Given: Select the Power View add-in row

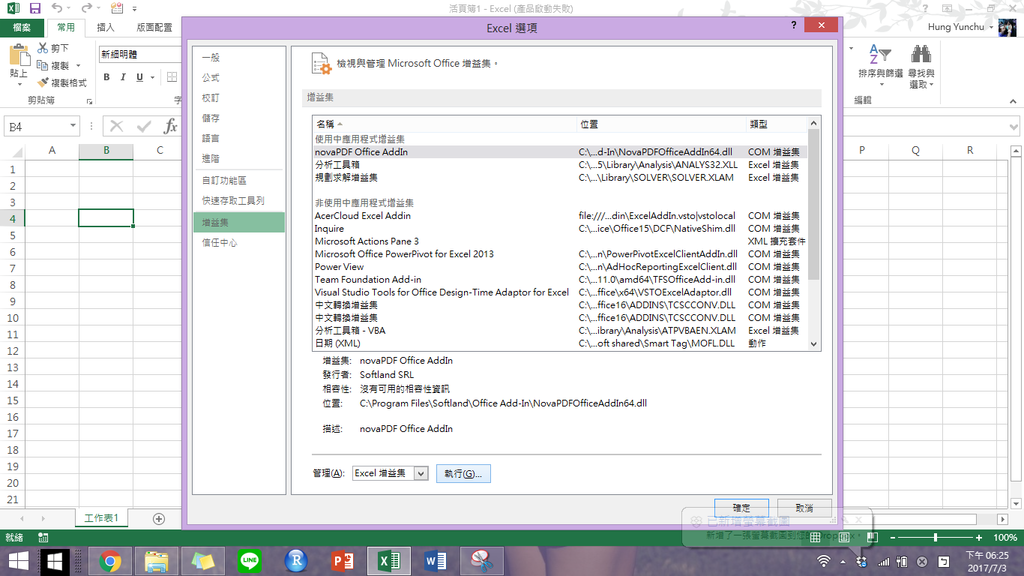Looking at the screenshot, I should click(x=560, y=267).
